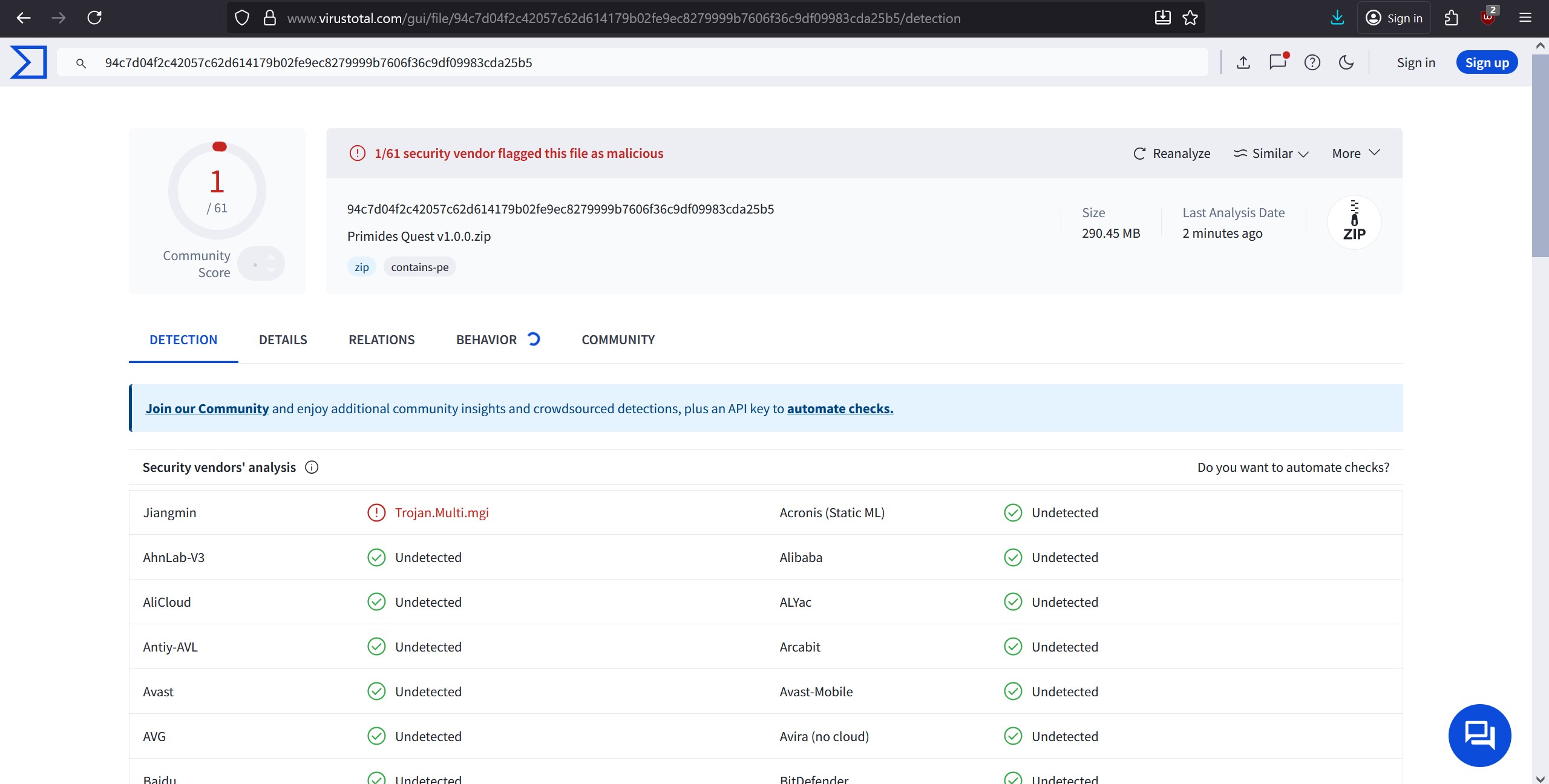Image resolution: width=1549 pixels, height=784 pixels.
Task: Click the VirusTotal logo icon
Action: coord(28,62)
